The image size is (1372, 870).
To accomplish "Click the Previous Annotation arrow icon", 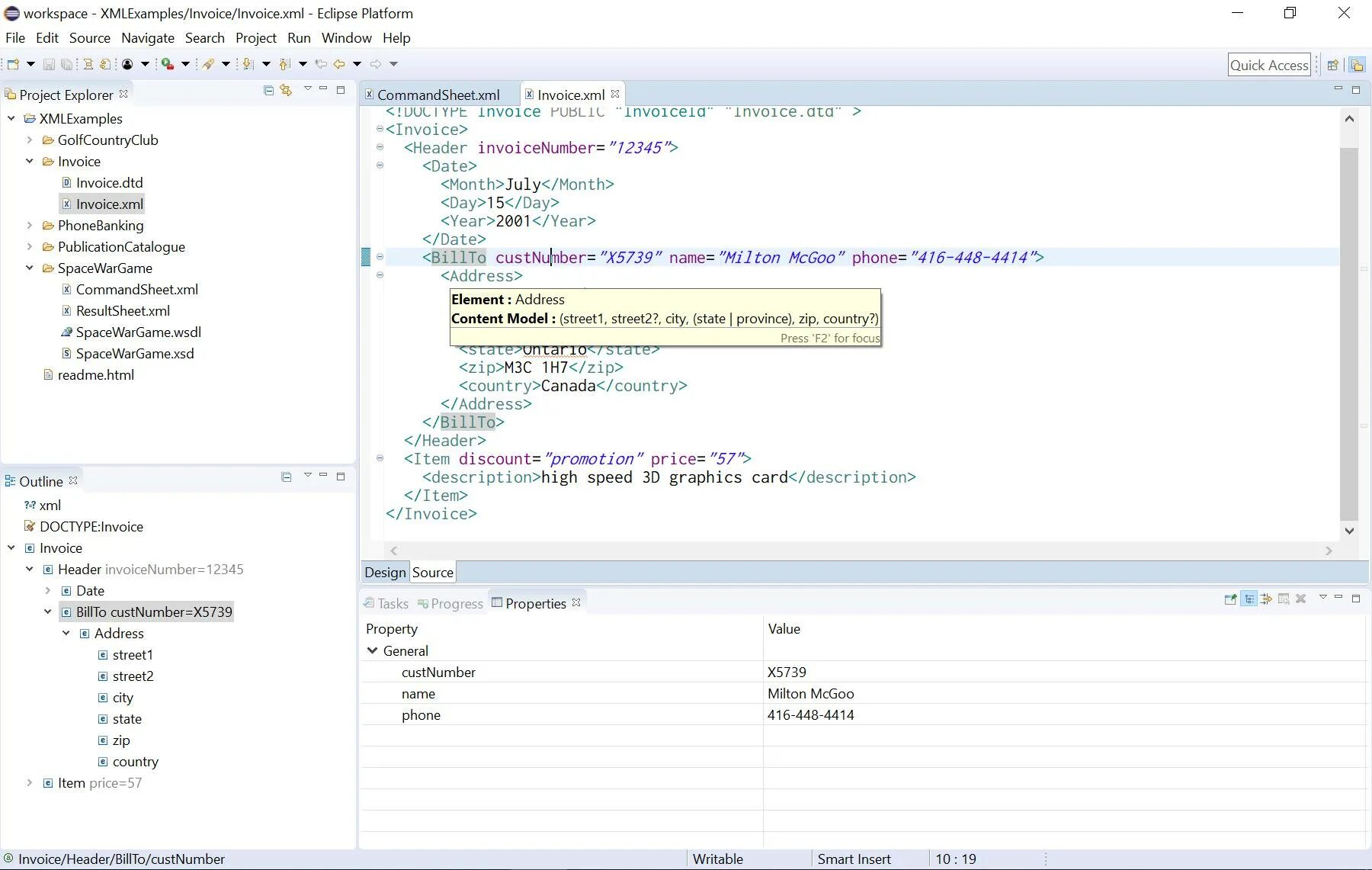I will (285, 64).
